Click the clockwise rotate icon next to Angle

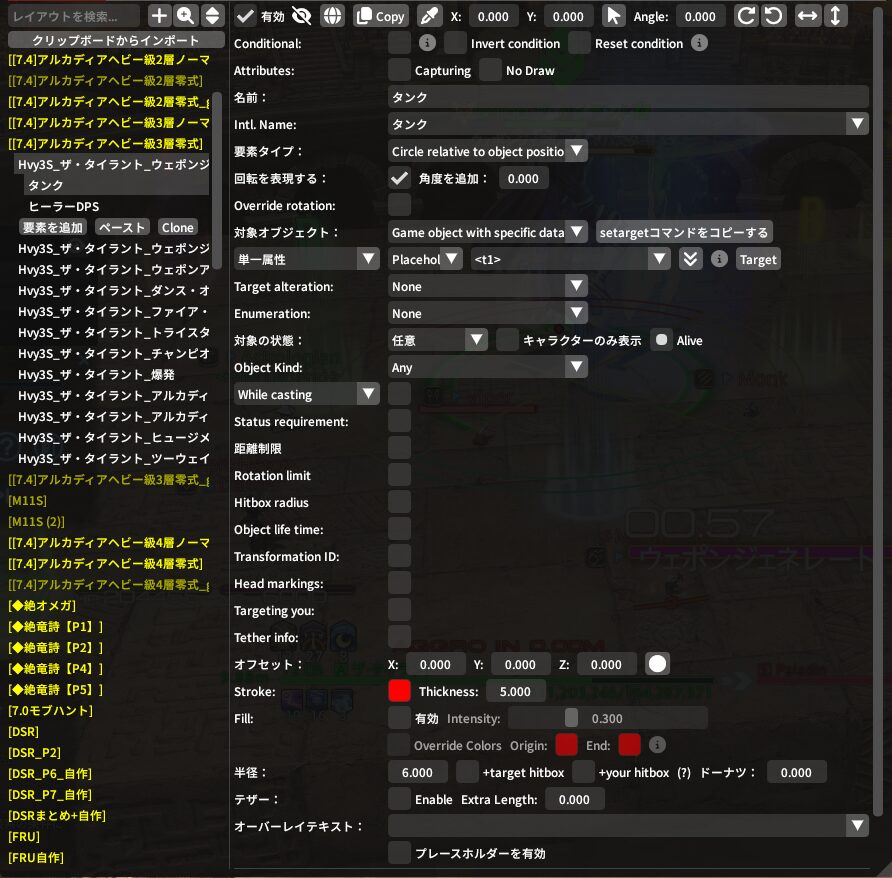746,16
